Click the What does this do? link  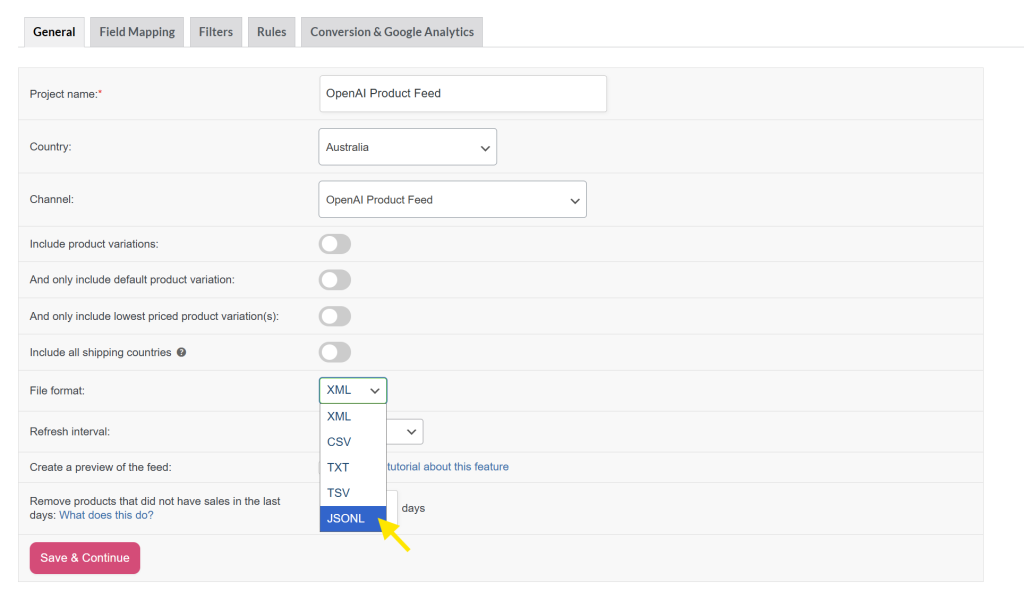tap(106, 514)
